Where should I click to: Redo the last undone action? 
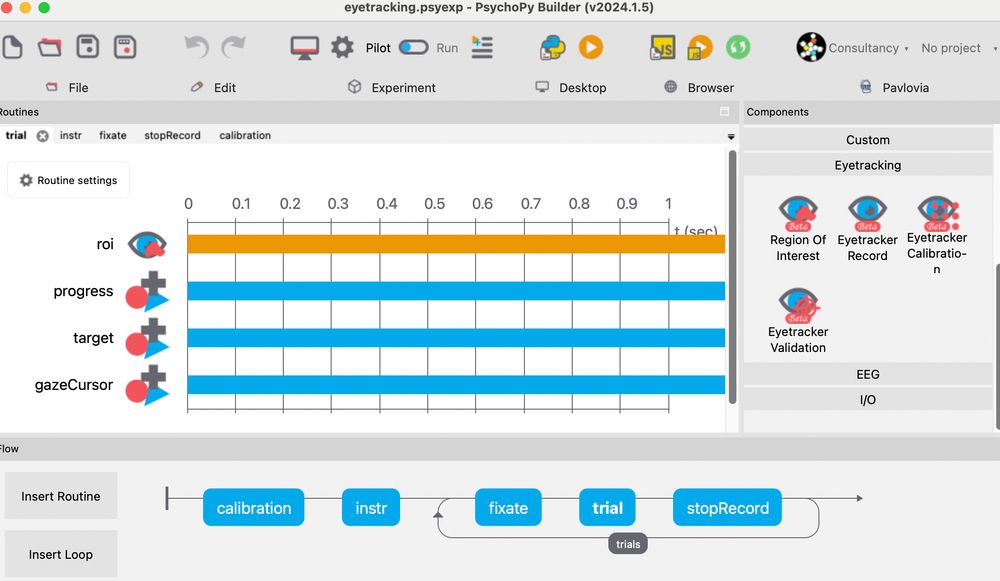pyautogui.click(x=233, y=47)
